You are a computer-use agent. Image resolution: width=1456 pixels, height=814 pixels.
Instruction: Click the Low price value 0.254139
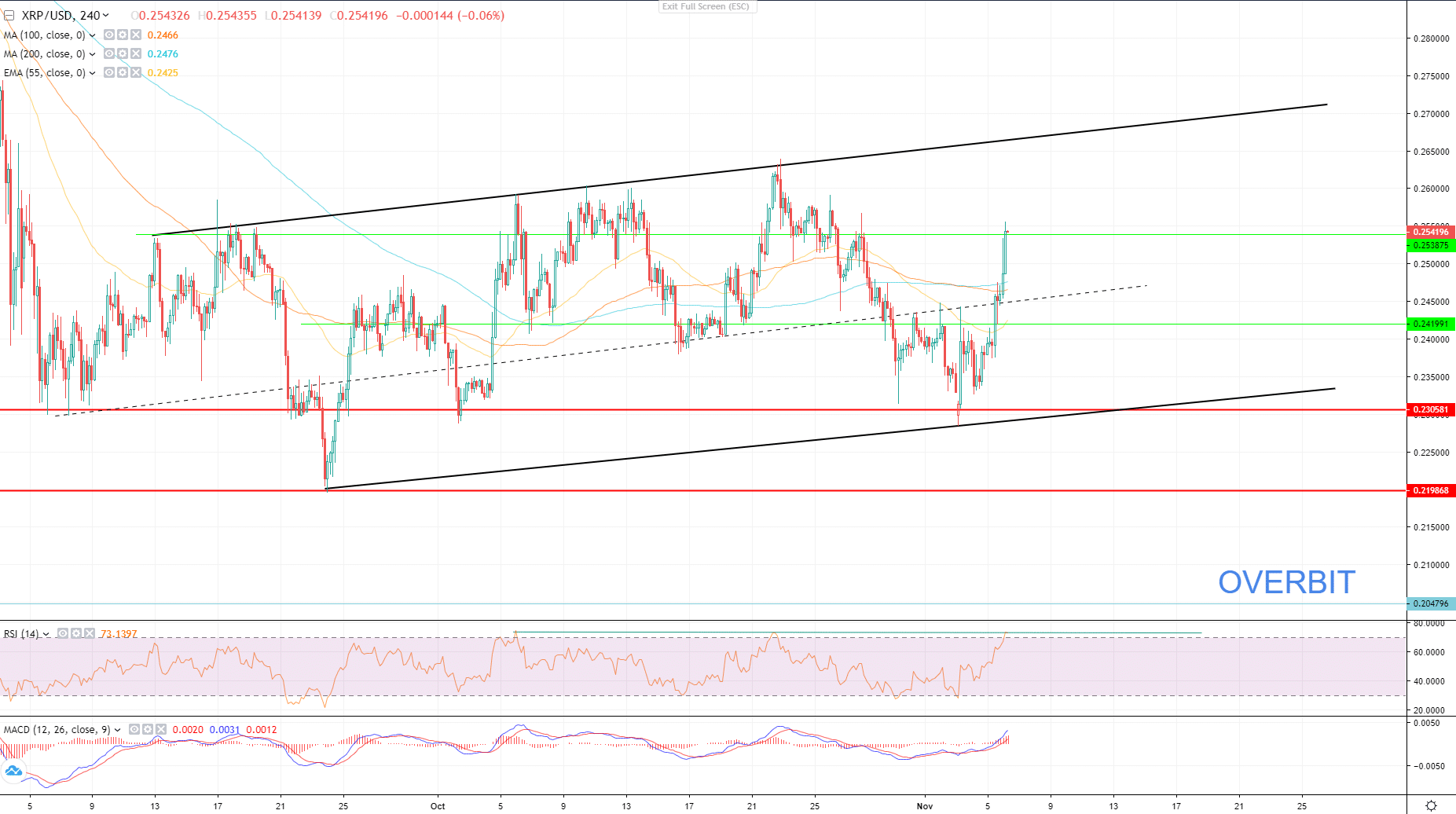pos(296,16)
